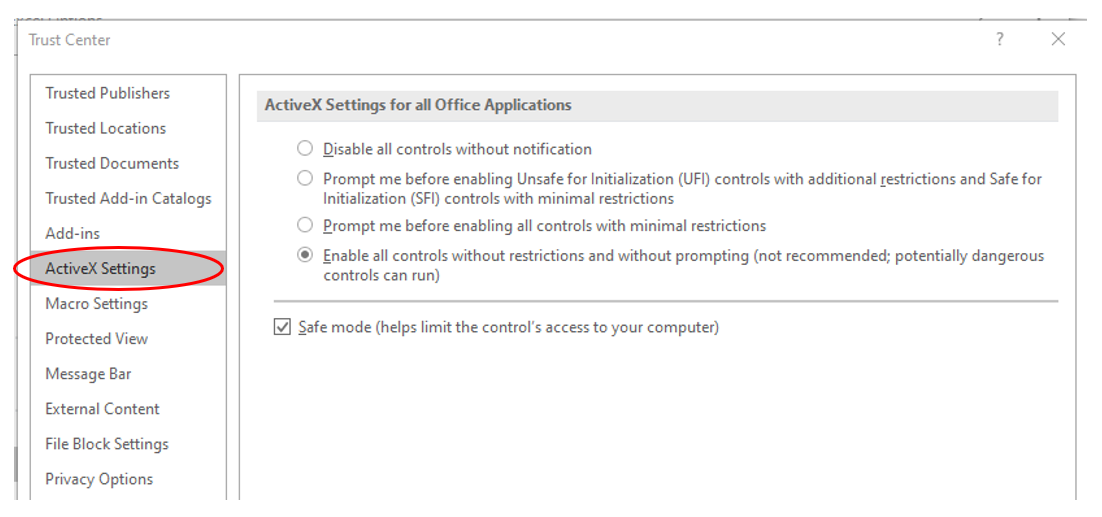Switch to Macro Settings
The image size is (1102, 517).
pyautogui.click(x=97, y=303)
